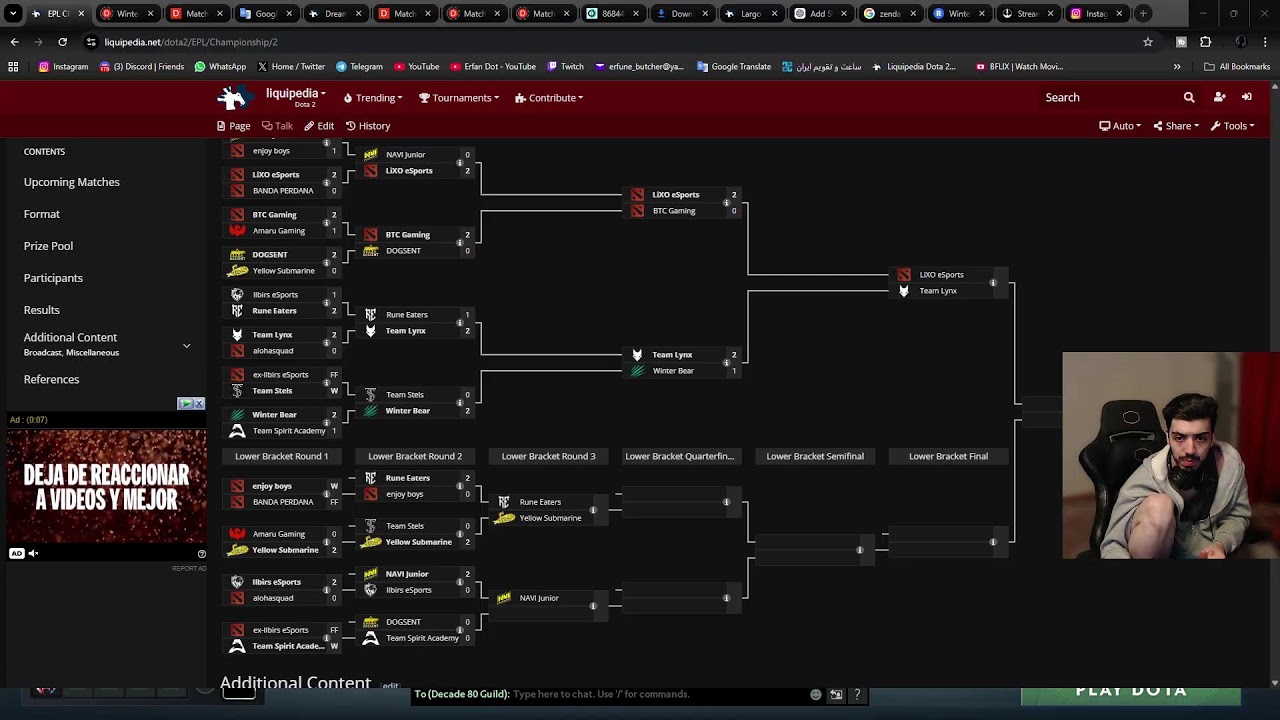The image size is (1280, 720).
Task: Expand Additional Content in the contents sidebar
Action: click(x=186, y=345)
